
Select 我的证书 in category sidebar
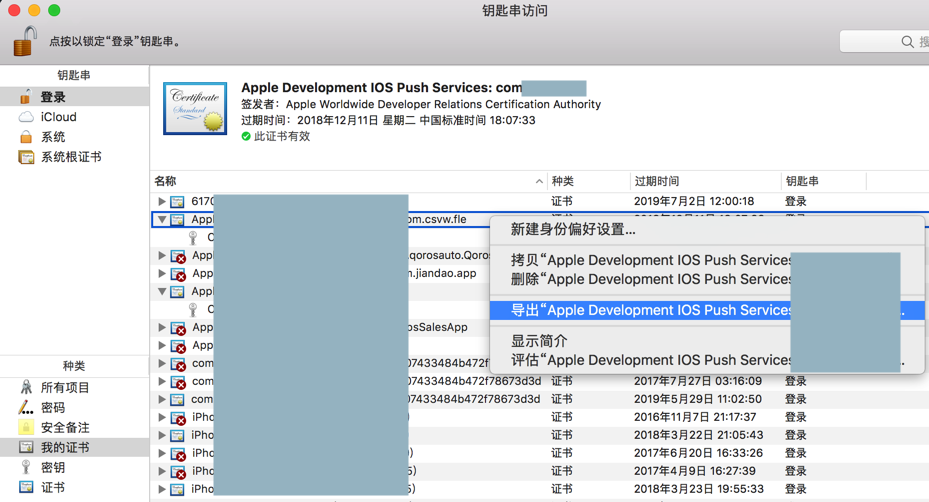point(65,447)
